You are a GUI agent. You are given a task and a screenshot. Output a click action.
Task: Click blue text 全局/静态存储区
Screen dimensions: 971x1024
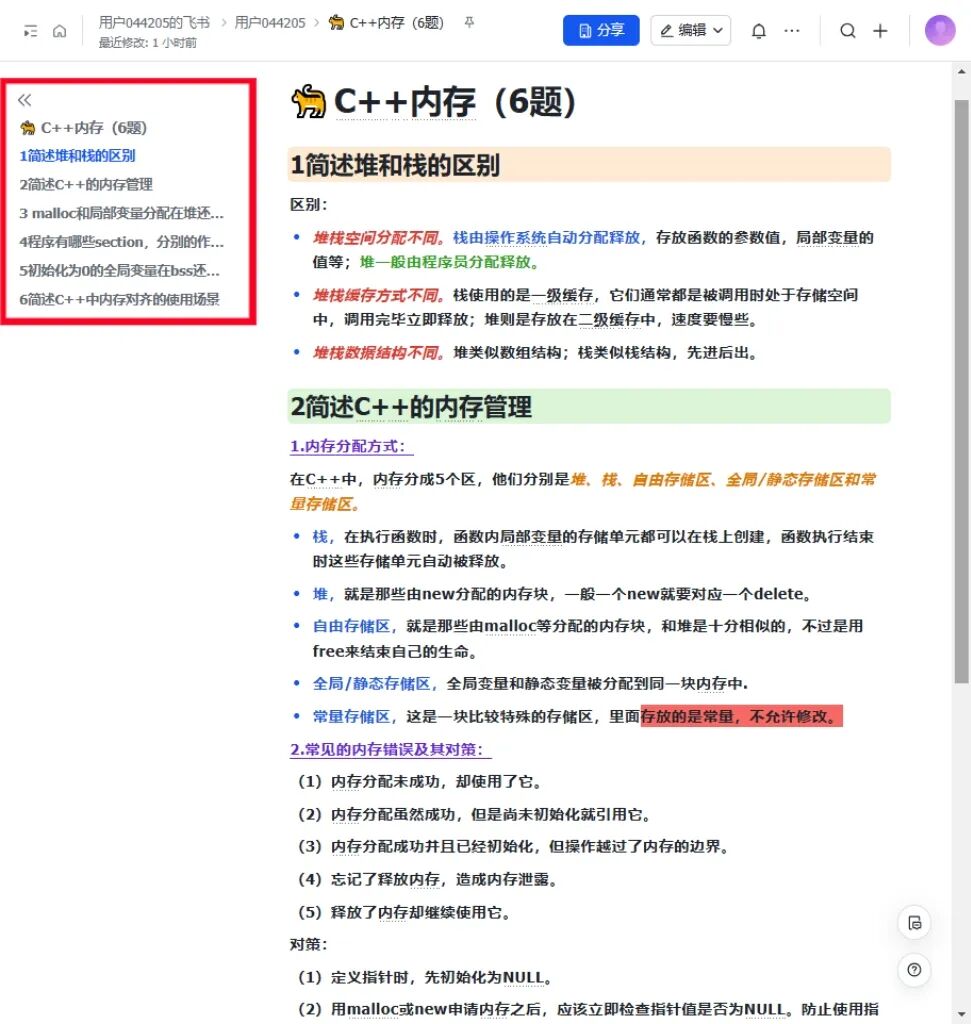click(371, 684)
